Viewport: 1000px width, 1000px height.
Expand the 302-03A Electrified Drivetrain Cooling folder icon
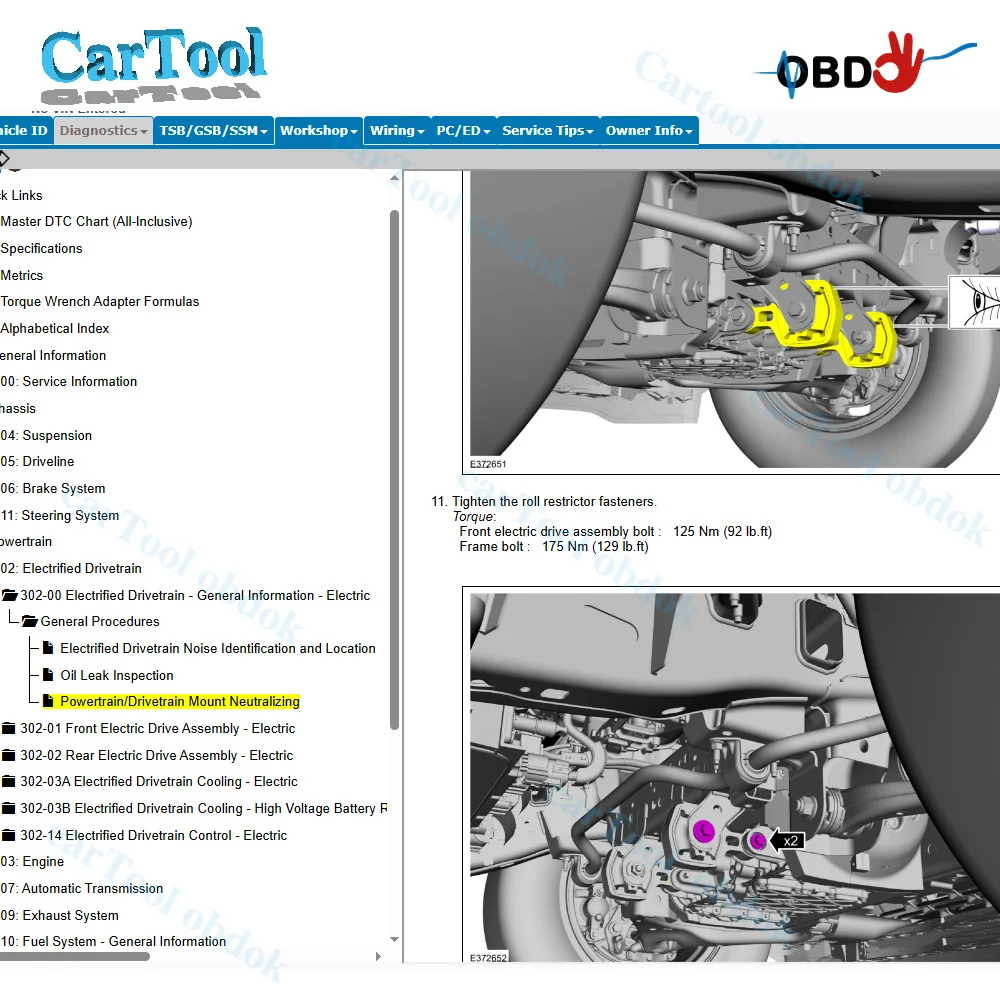click(8, 781)
